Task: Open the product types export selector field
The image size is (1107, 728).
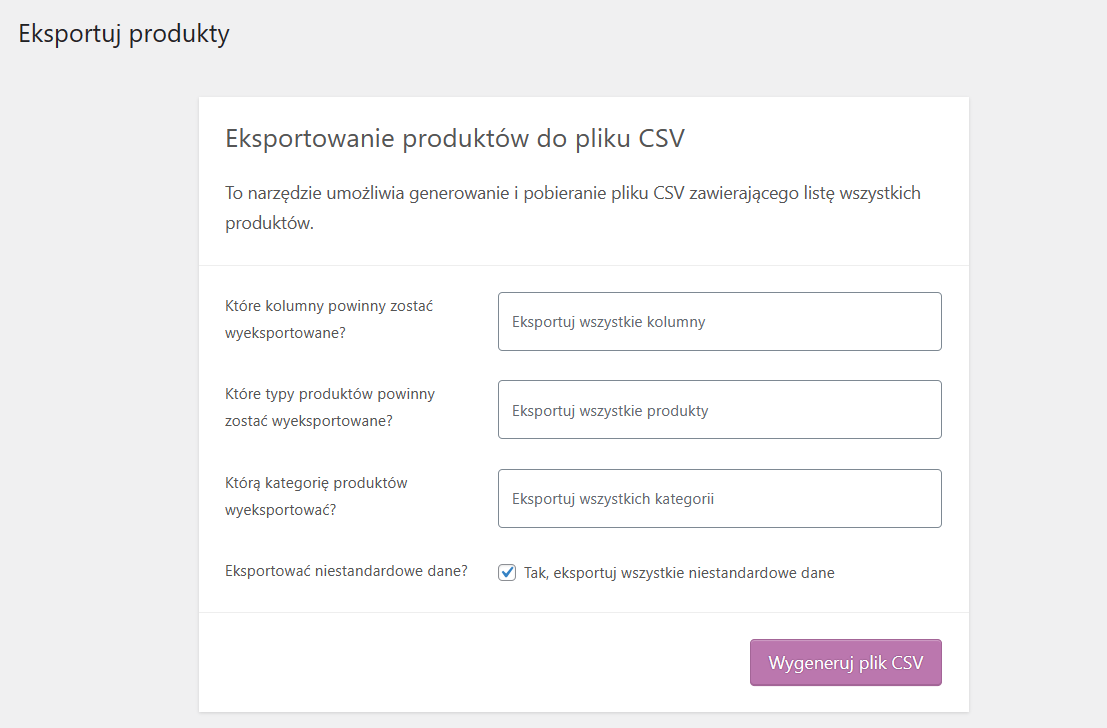Action: click(719, 410)
